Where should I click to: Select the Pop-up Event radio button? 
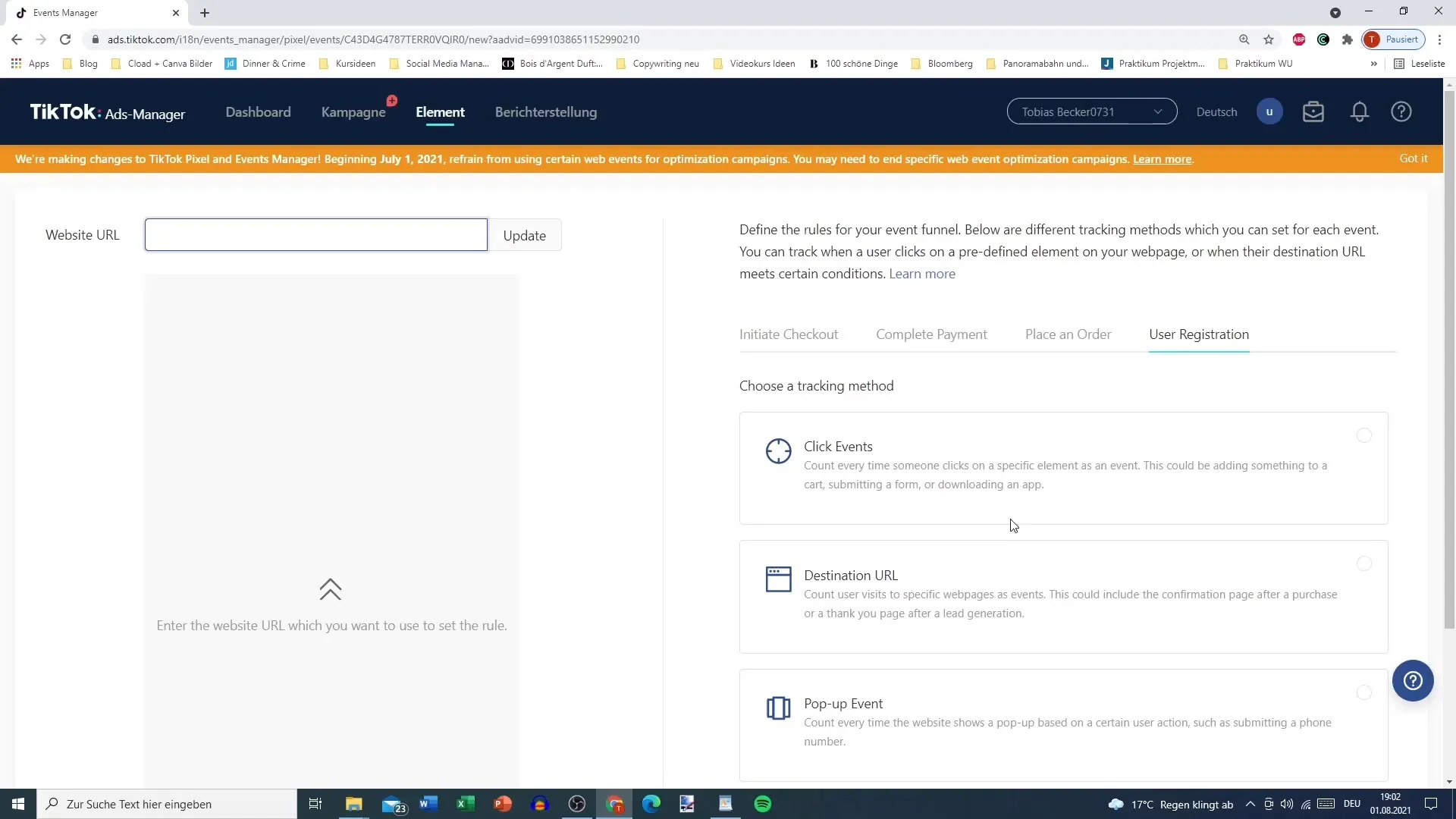(1363, 692)
